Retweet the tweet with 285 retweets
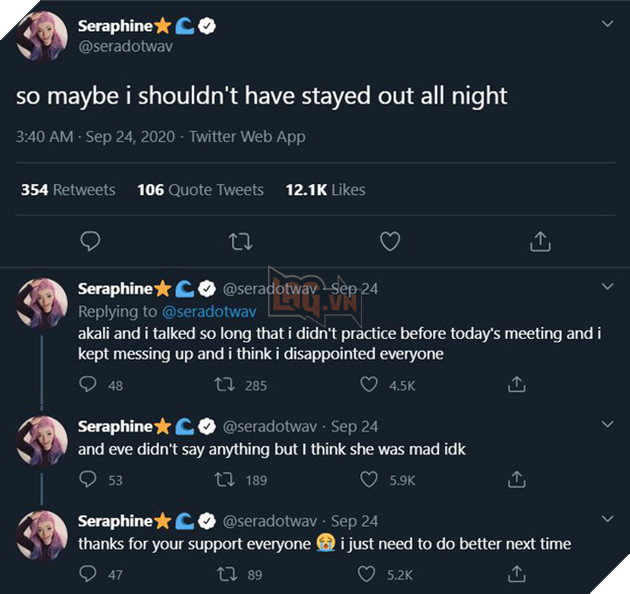 point(228,384)
